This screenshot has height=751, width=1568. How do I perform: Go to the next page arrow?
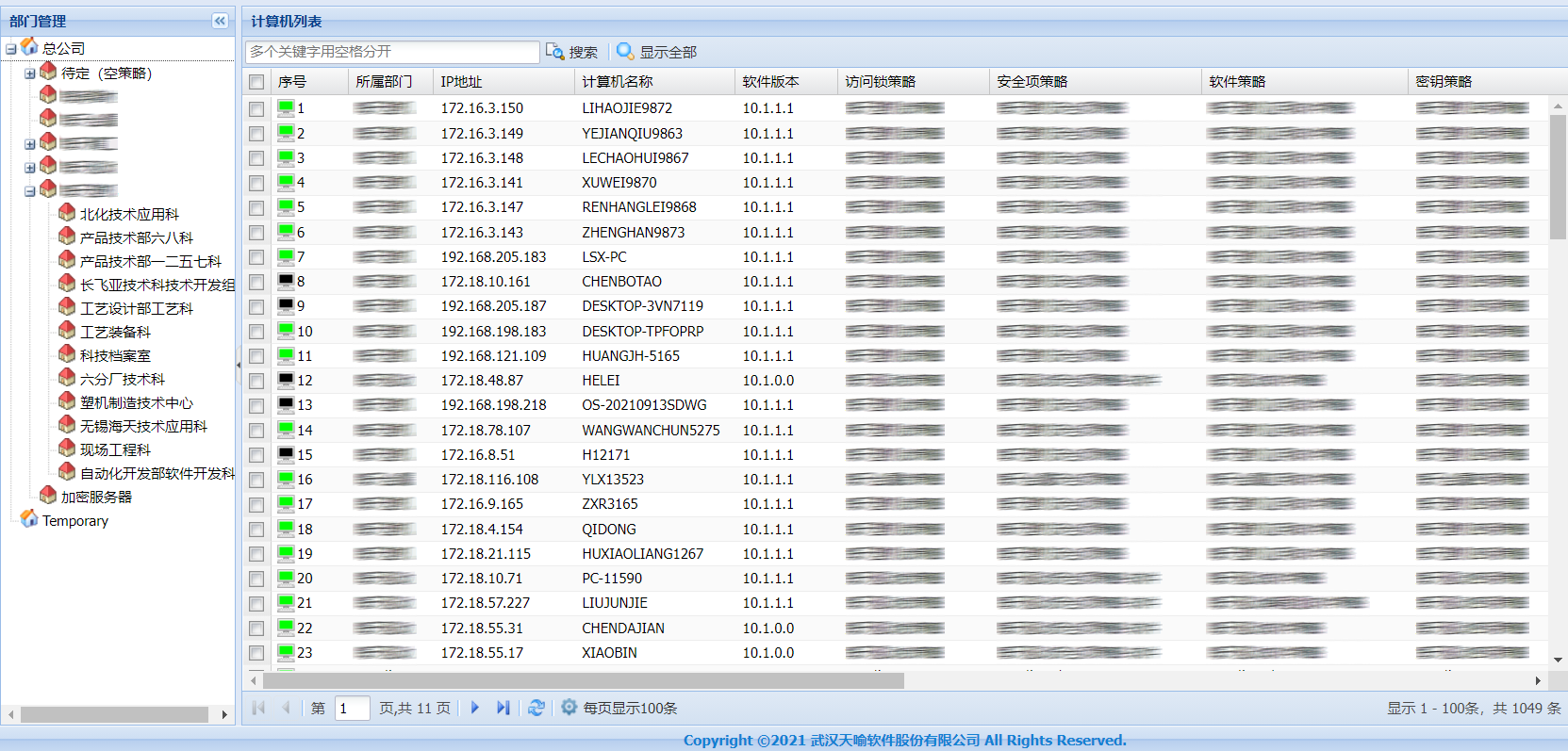pyautogui.click(x=474, y=708)
